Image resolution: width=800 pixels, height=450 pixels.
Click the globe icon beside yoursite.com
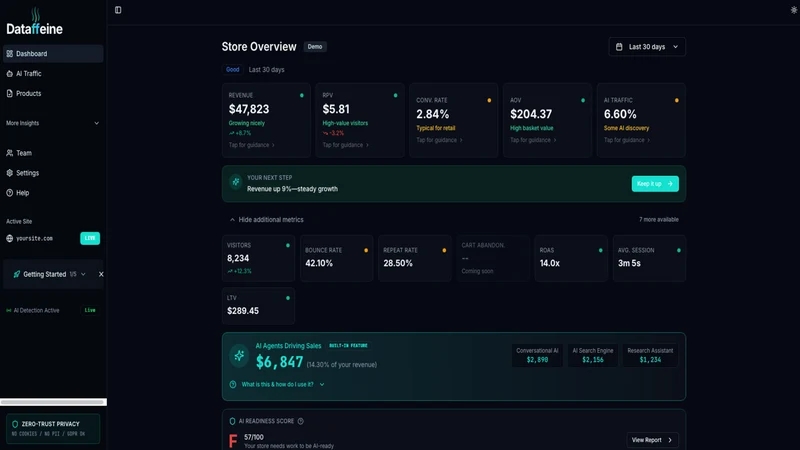point(10,238)
